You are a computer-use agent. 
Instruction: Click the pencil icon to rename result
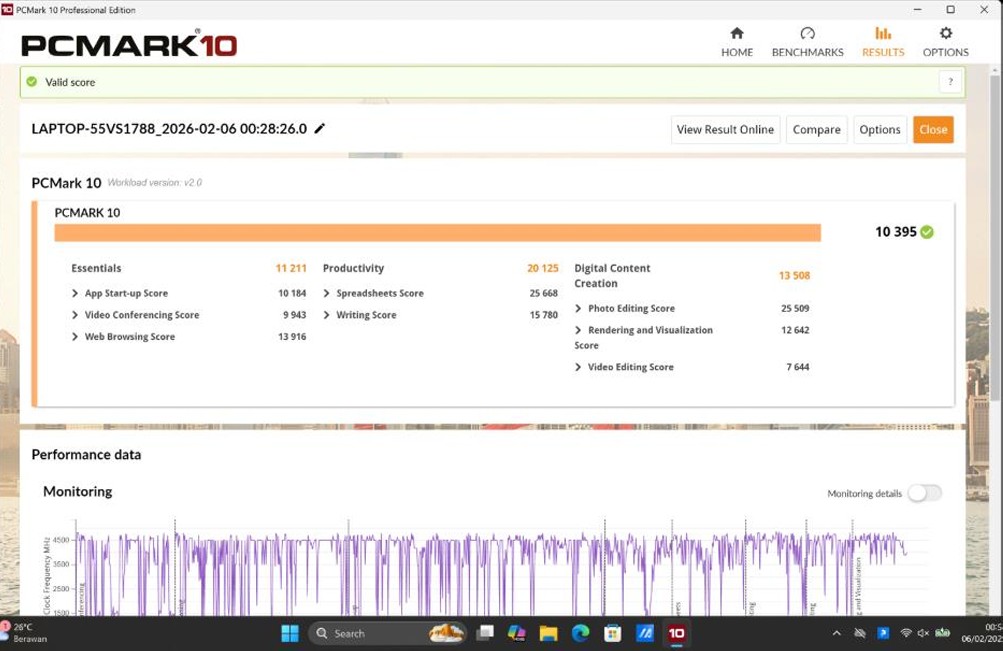pos(320,129)
